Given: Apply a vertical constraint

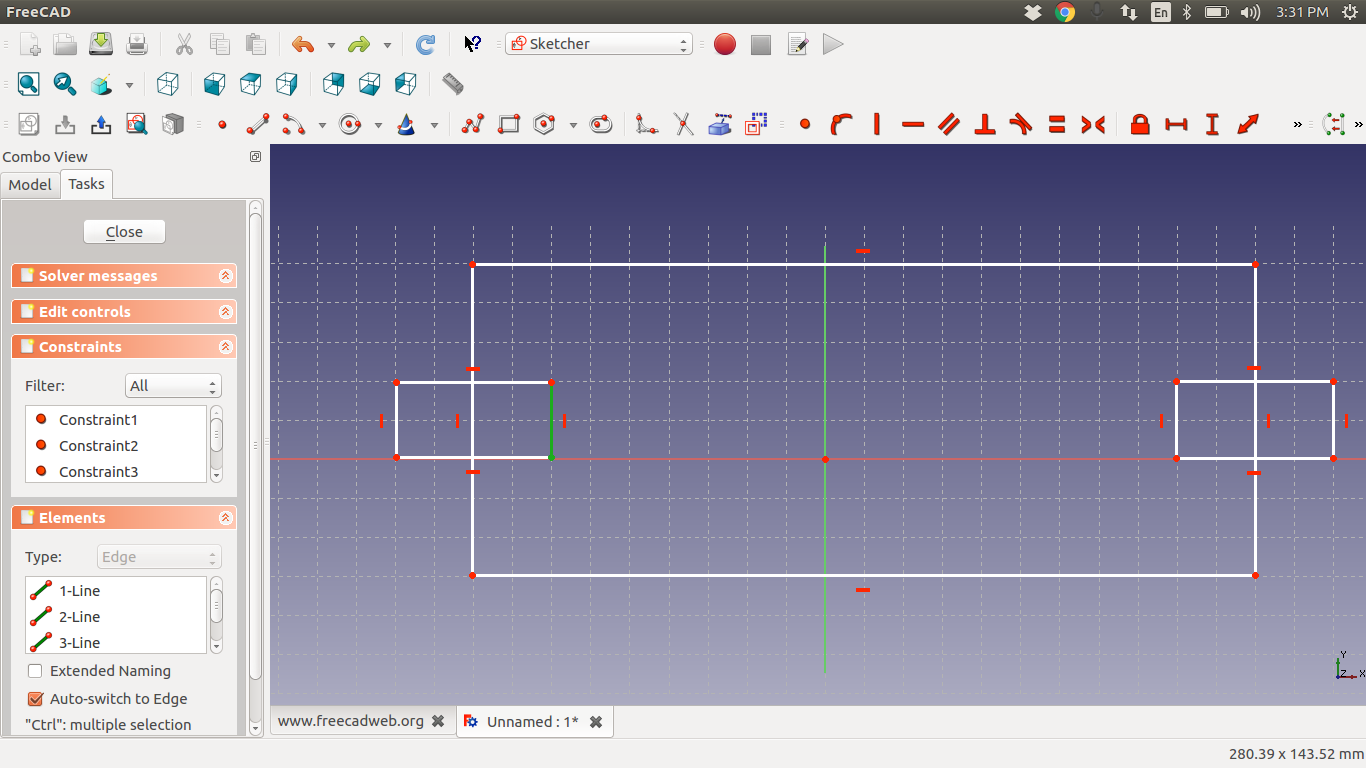Looking at the screenshot, I should [877, 124].
